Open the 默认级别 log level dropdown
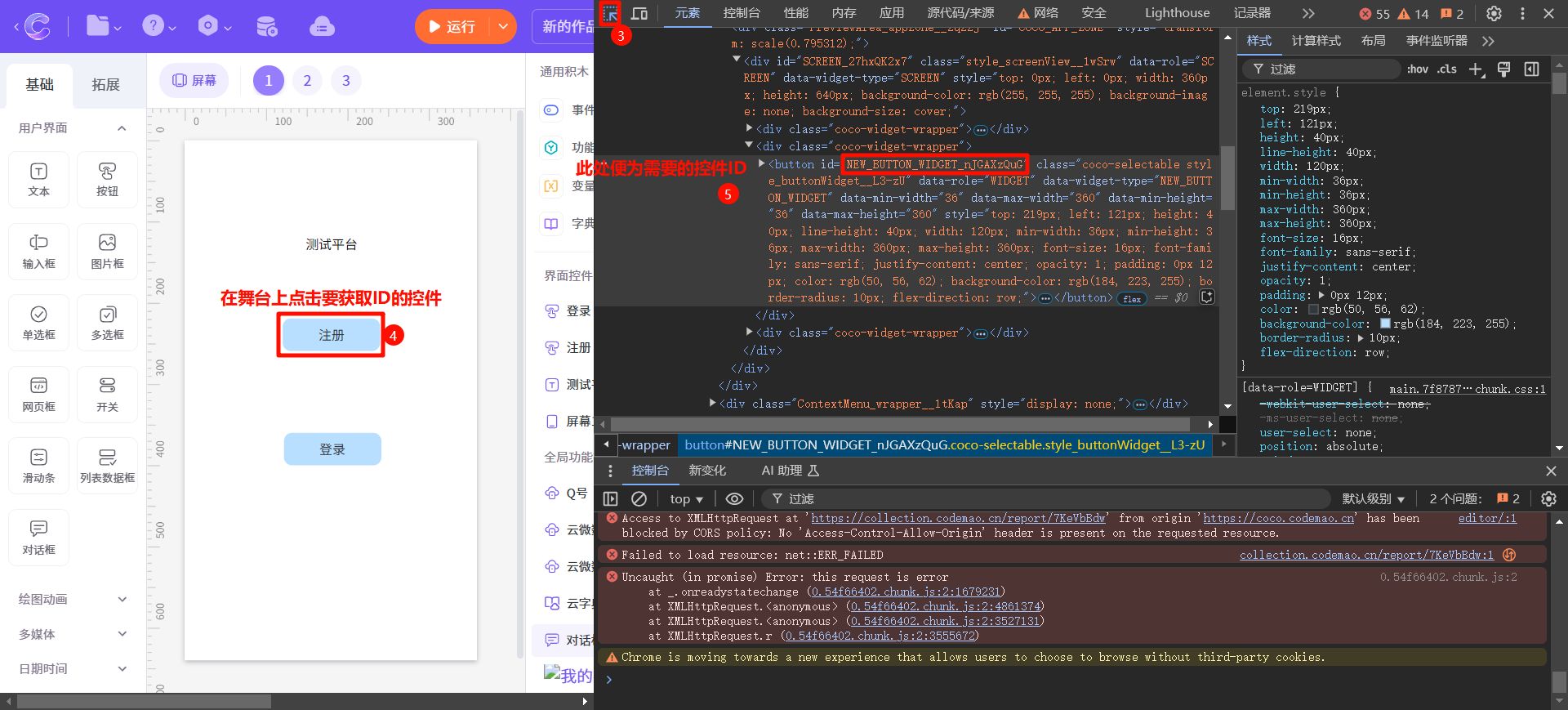Viewport: 1568px width, 710px height. coord(1374,498)
